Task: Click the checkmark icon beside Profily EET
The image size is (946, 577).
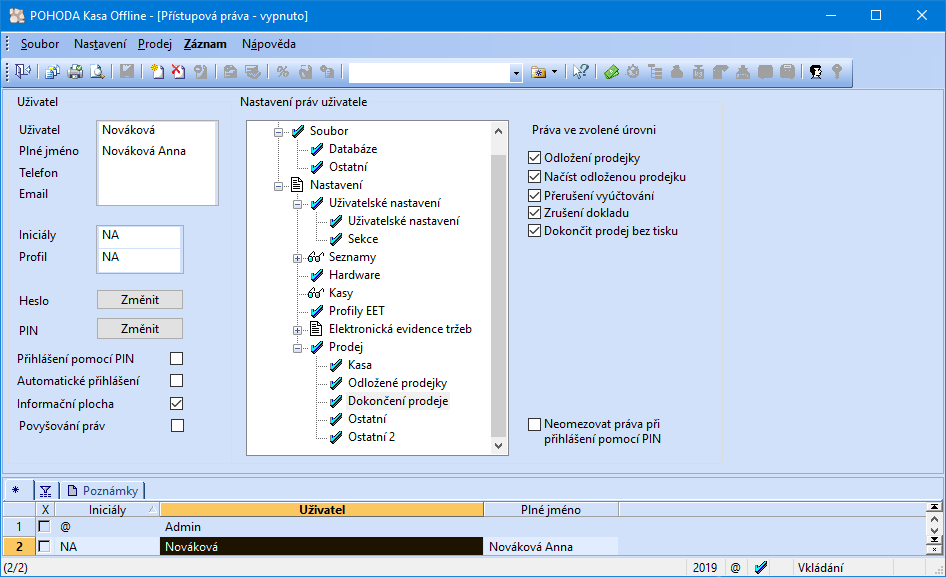Action: (x=317, y=311)
